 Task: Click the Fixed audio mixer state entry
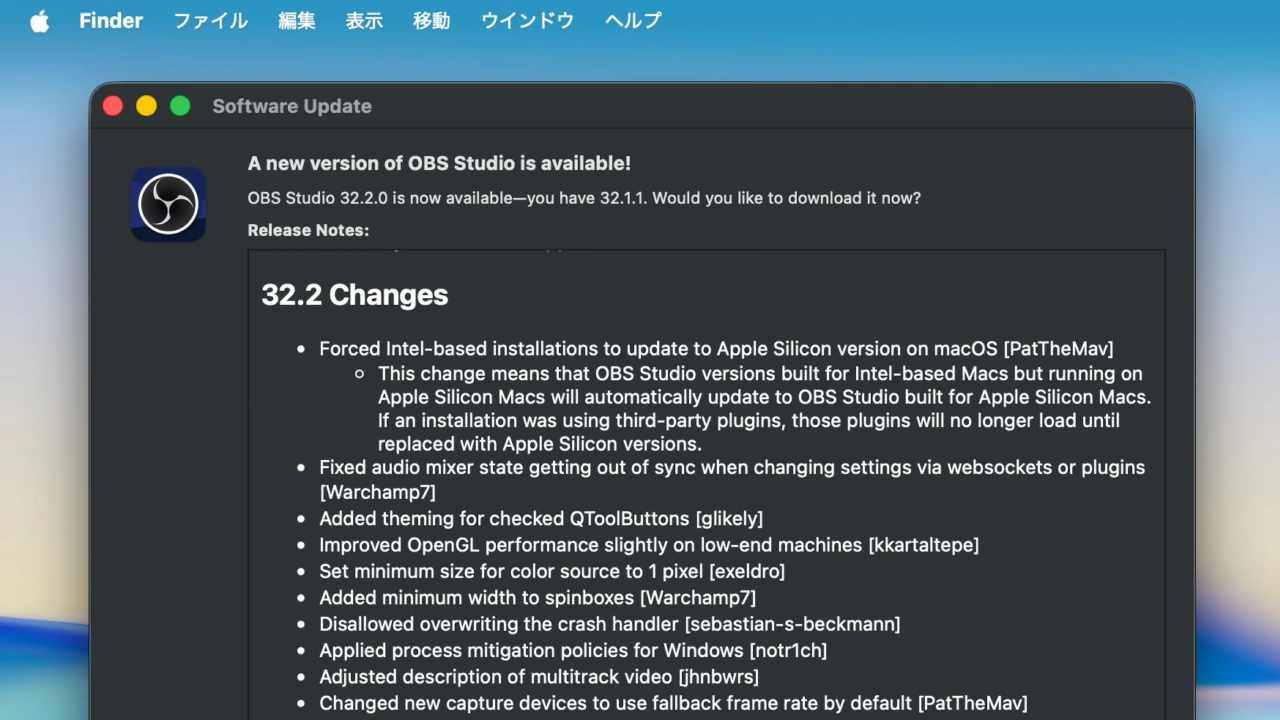[732, 480]
